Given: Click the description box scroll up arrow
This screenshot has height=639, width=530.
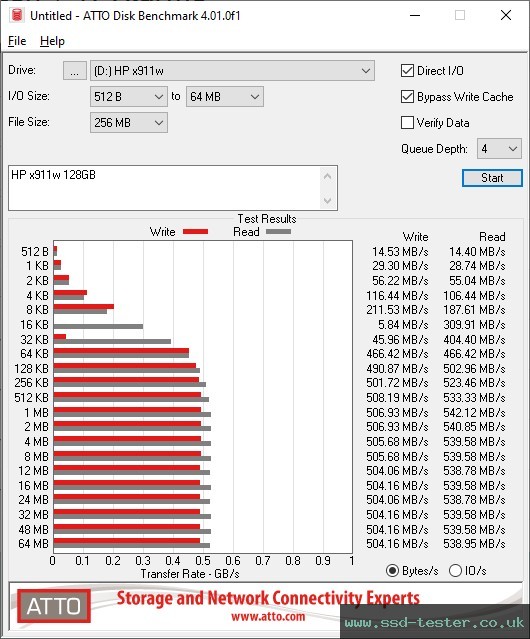Looking at the screenshot, I should pos(328,176).
